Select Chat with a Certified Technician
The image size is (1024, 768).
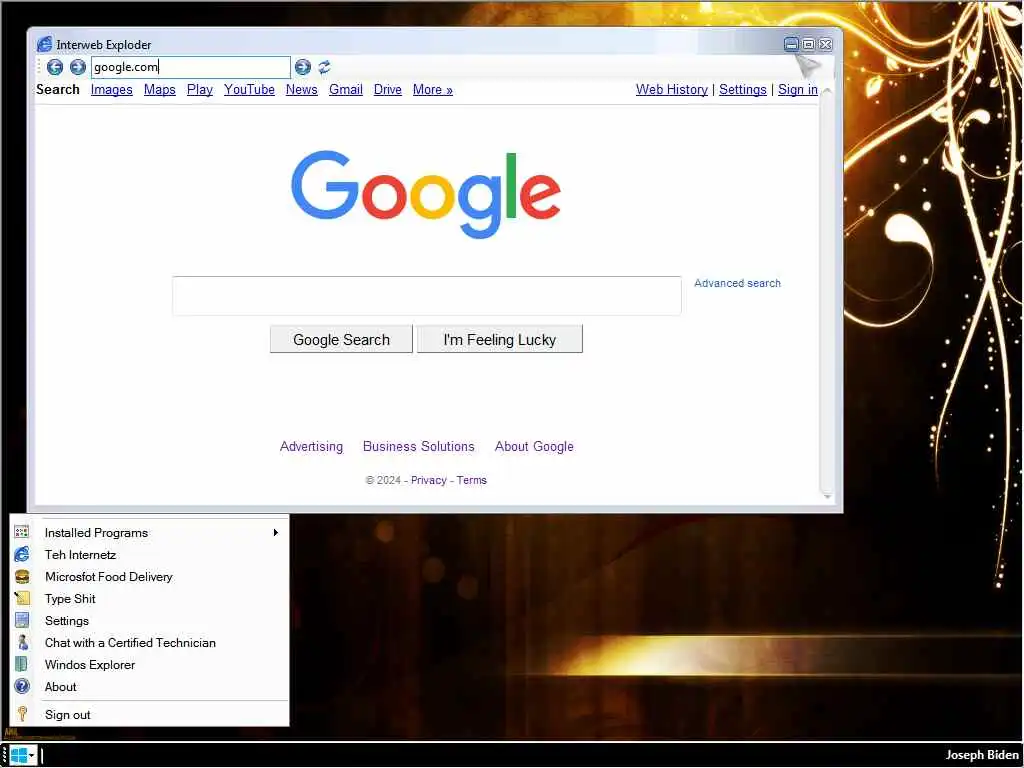(150, 643)
